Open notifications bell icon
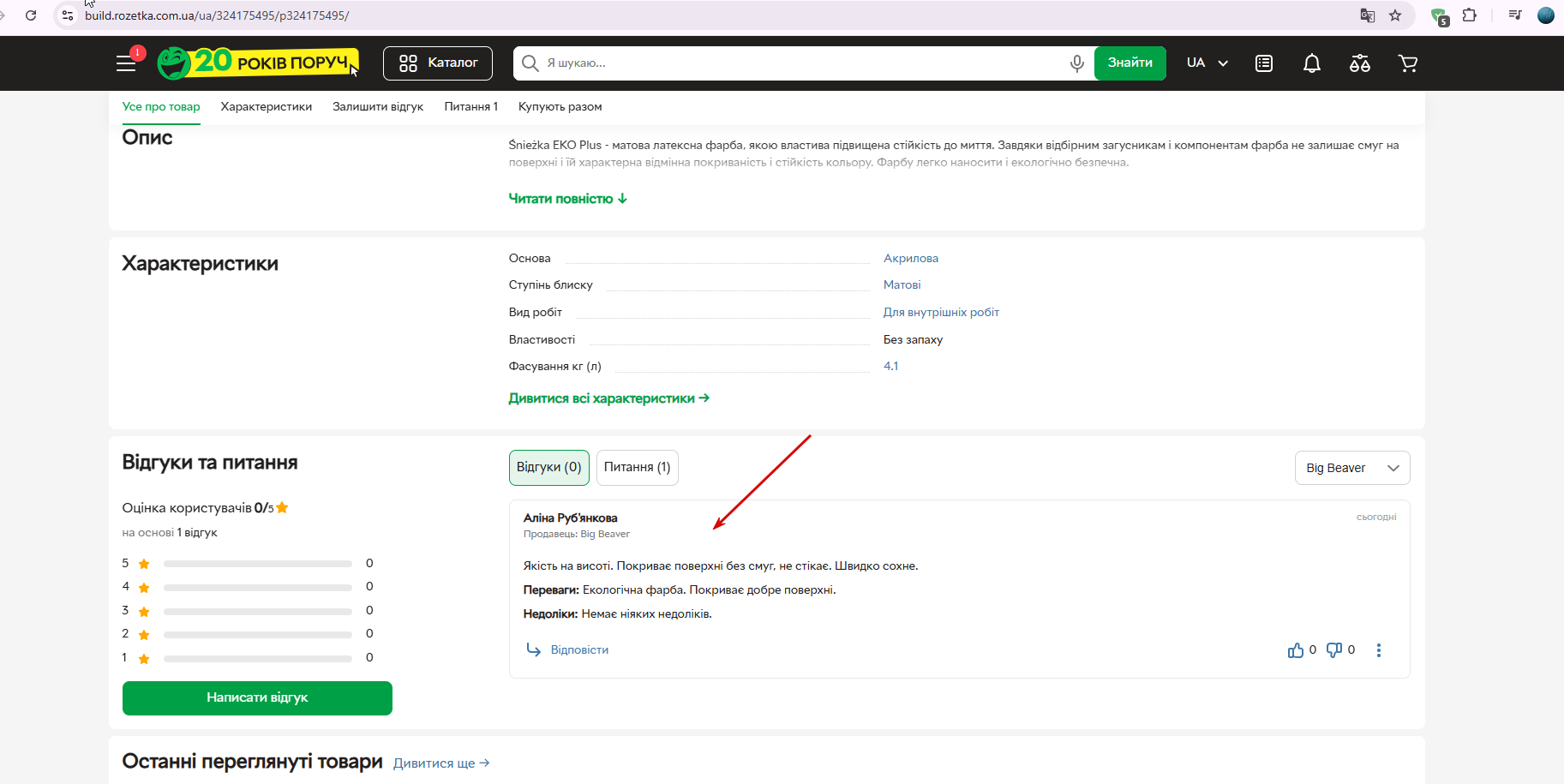 [1312, 63]
